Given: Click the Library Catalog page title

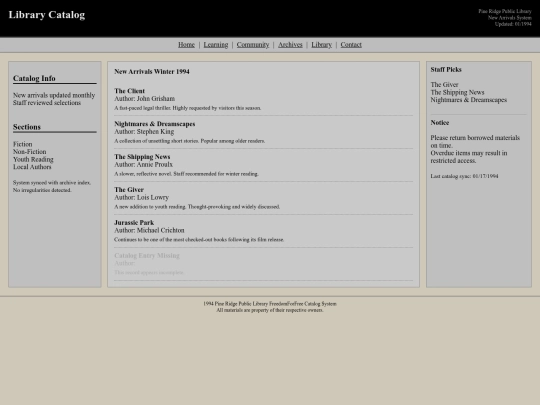Looking at the screenshot, I should 47,15.
